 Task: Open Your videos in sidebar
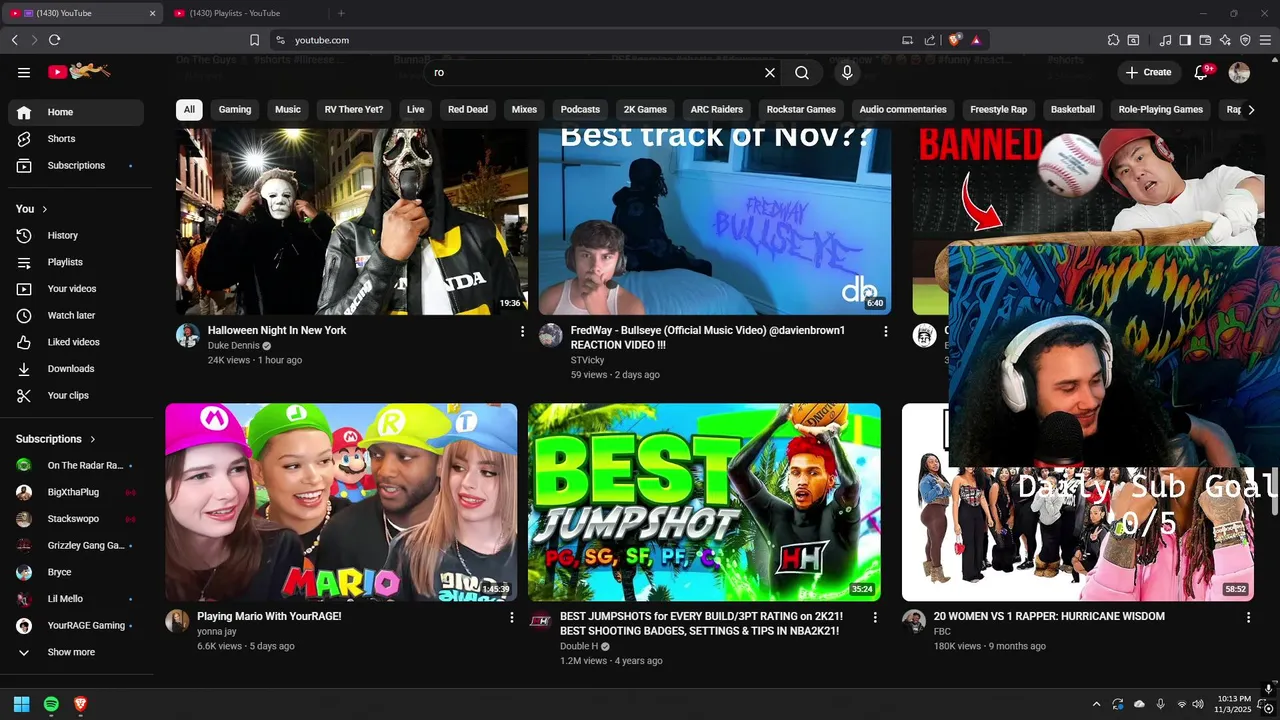[x=76, y=289]
